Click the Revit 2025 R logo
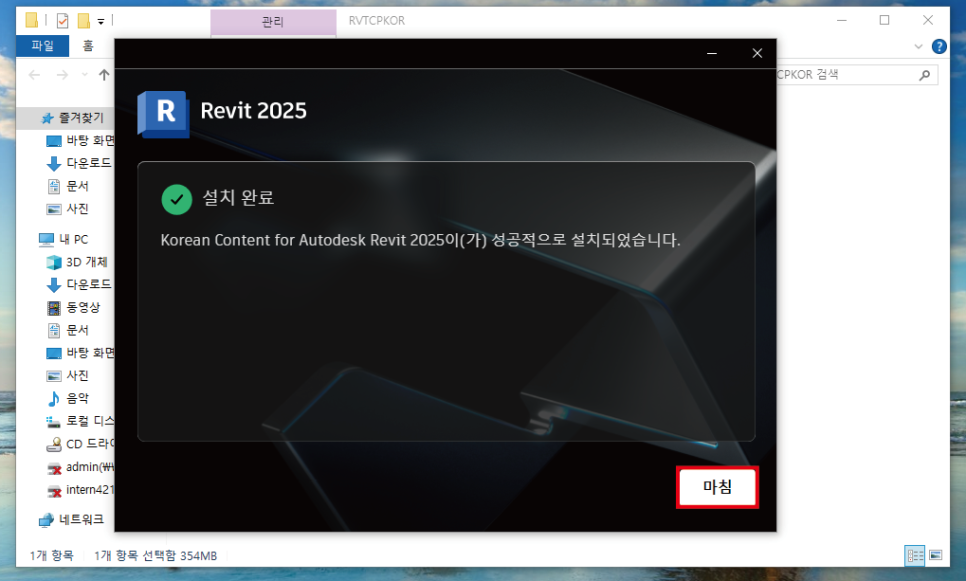Viewport: 966px width, 581px height. pyautogui.click(x=163, y=113)
